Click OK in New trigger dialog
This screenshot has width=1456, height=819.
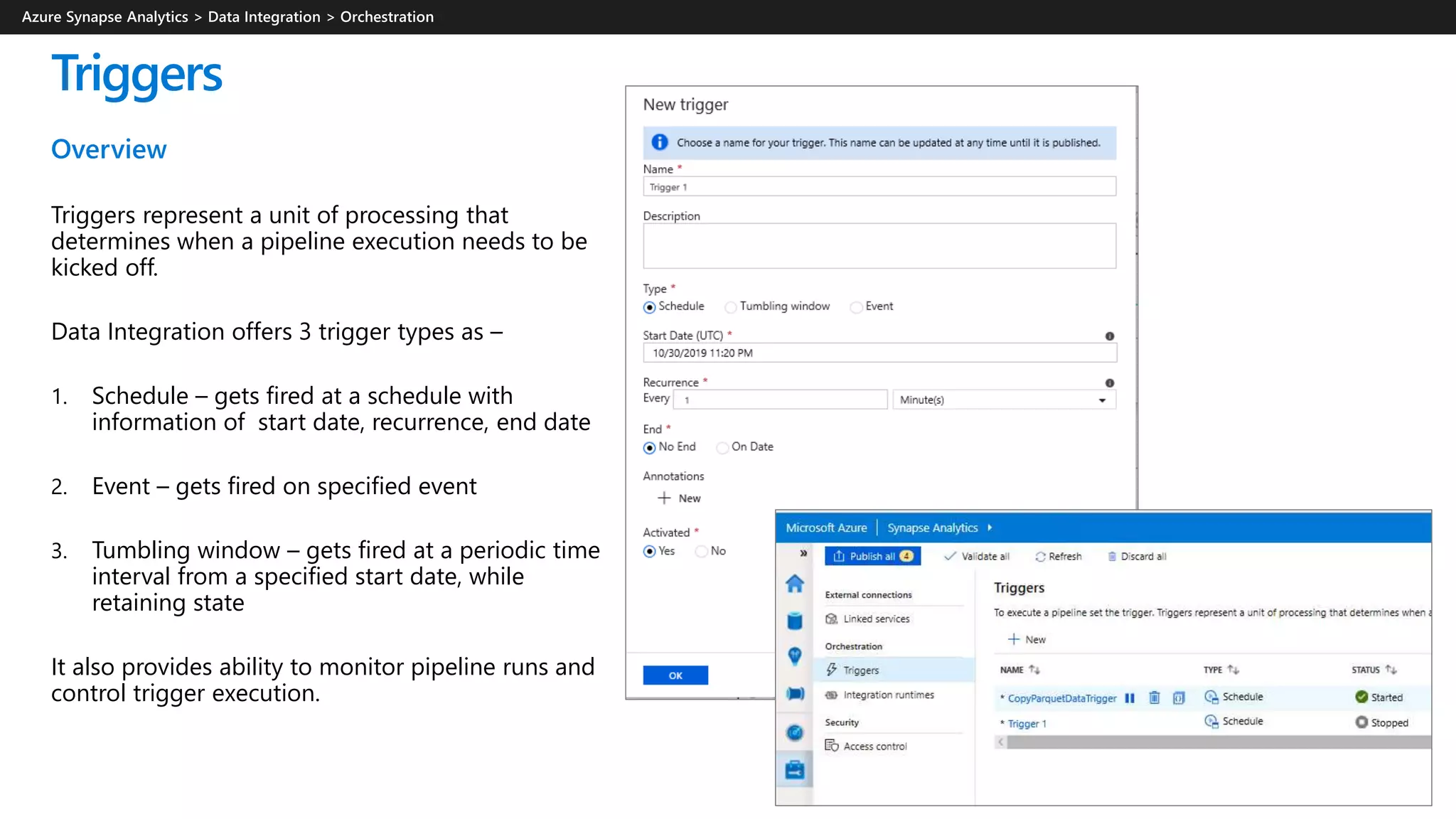point(675,675)
